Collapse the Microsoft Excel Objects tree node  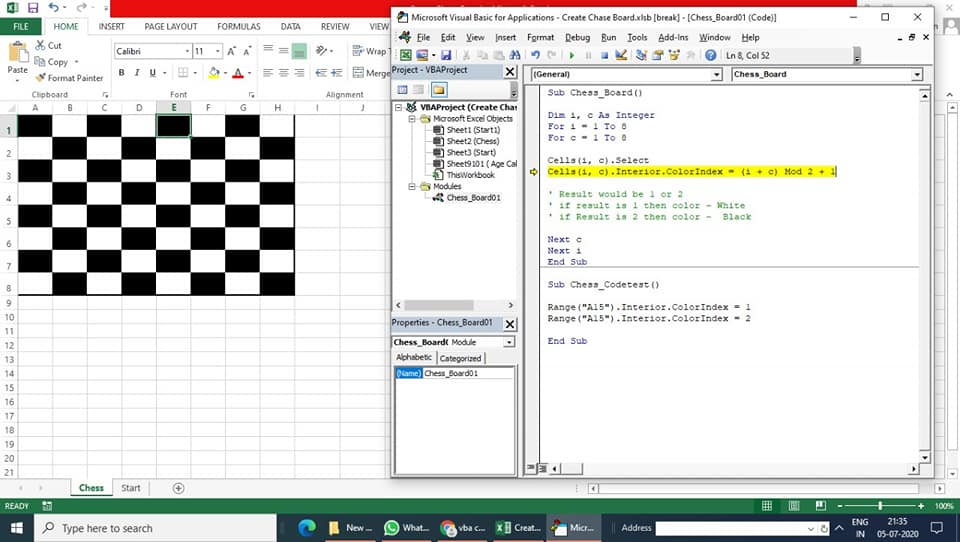click(412, 119)
